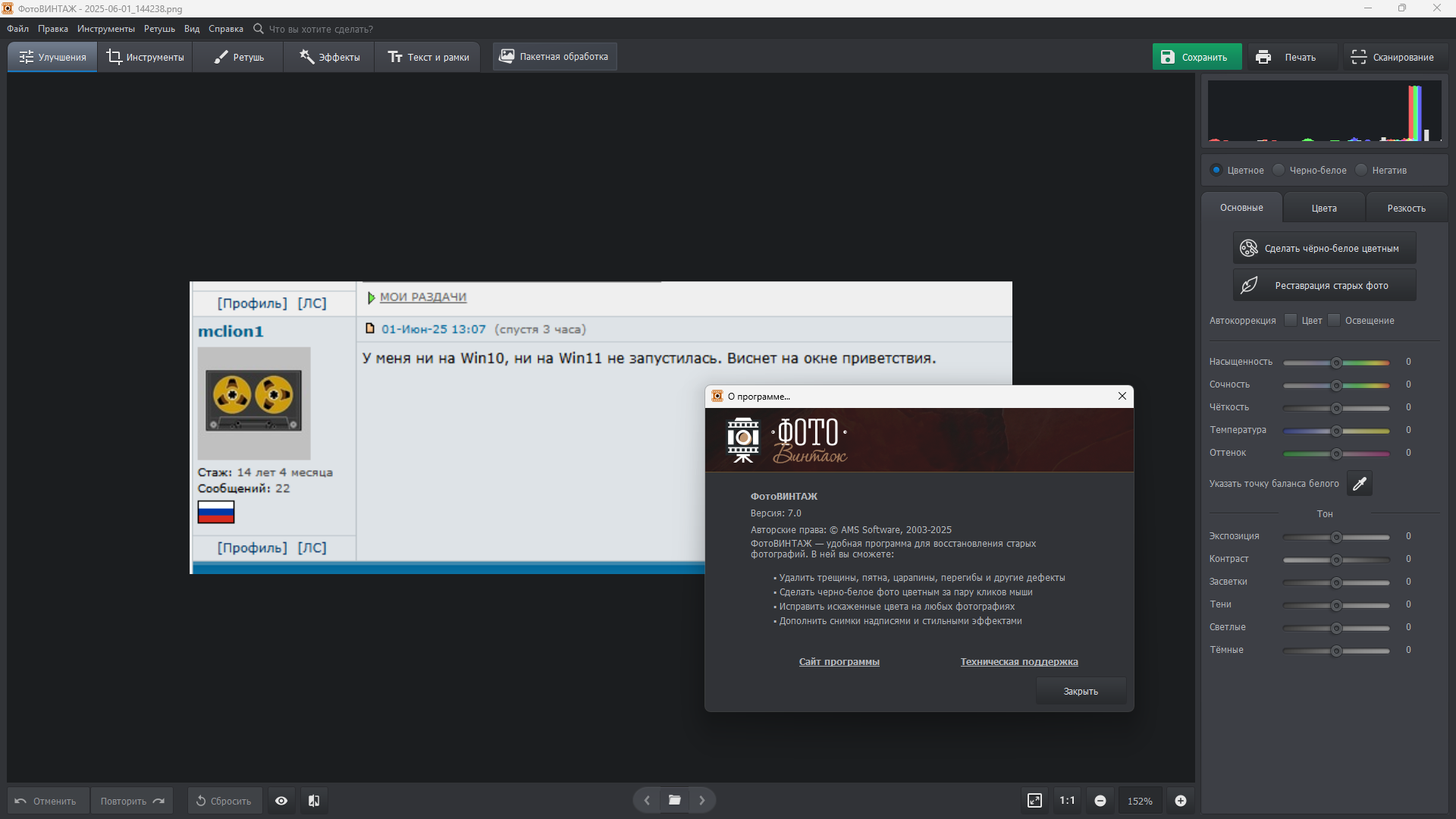Adjust the Насыщенность slider
The image size is (1456, 819).
tap(1336, 362)
